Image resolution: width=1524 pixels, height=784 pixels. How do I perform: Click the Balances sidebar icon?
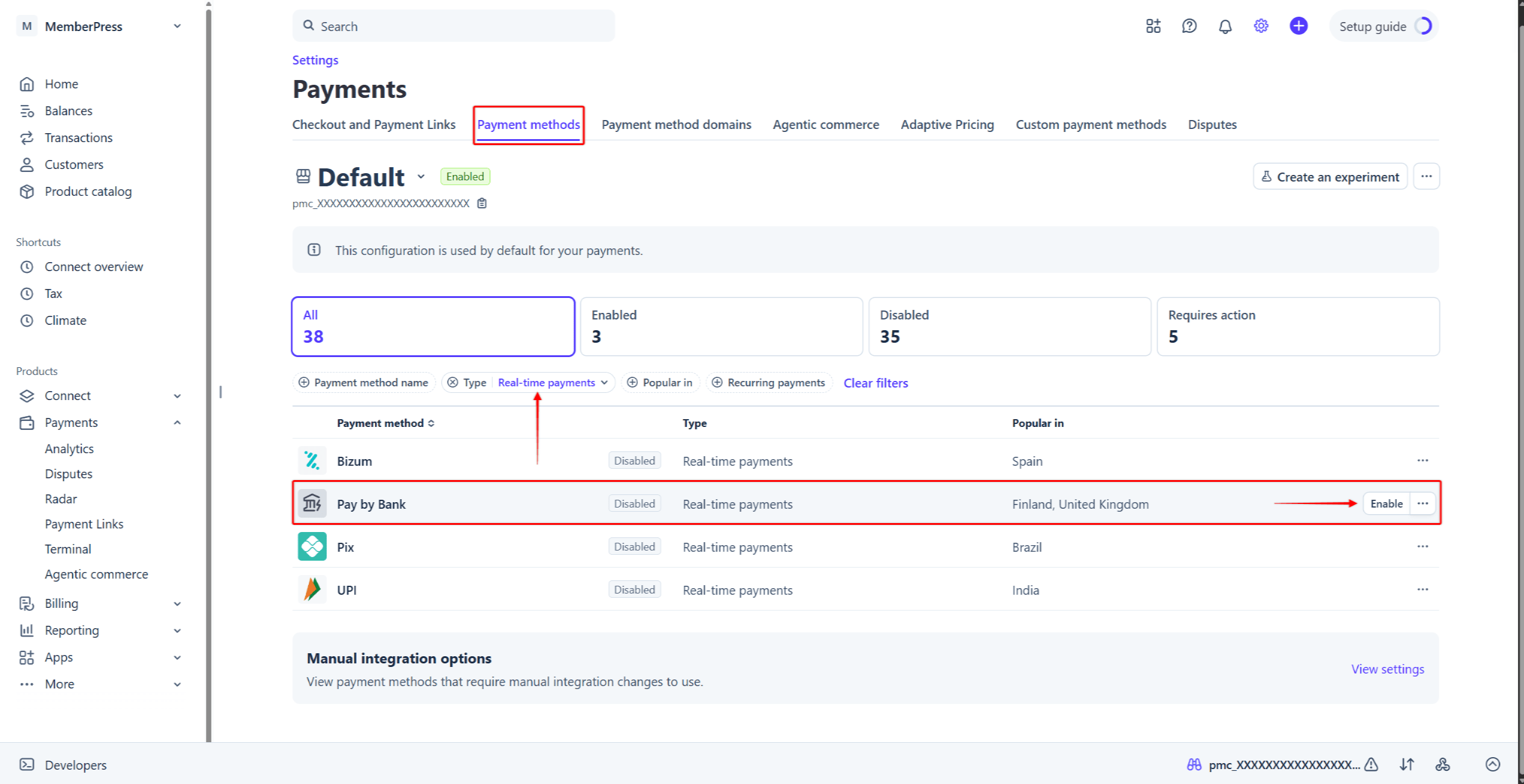tap(27, 111)
